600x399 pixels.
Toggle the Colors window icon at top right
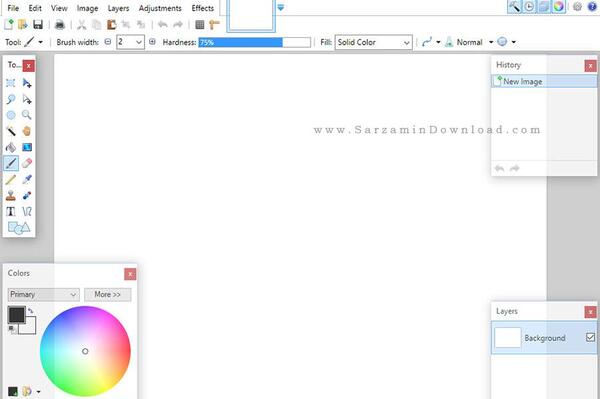click(559, 7)
